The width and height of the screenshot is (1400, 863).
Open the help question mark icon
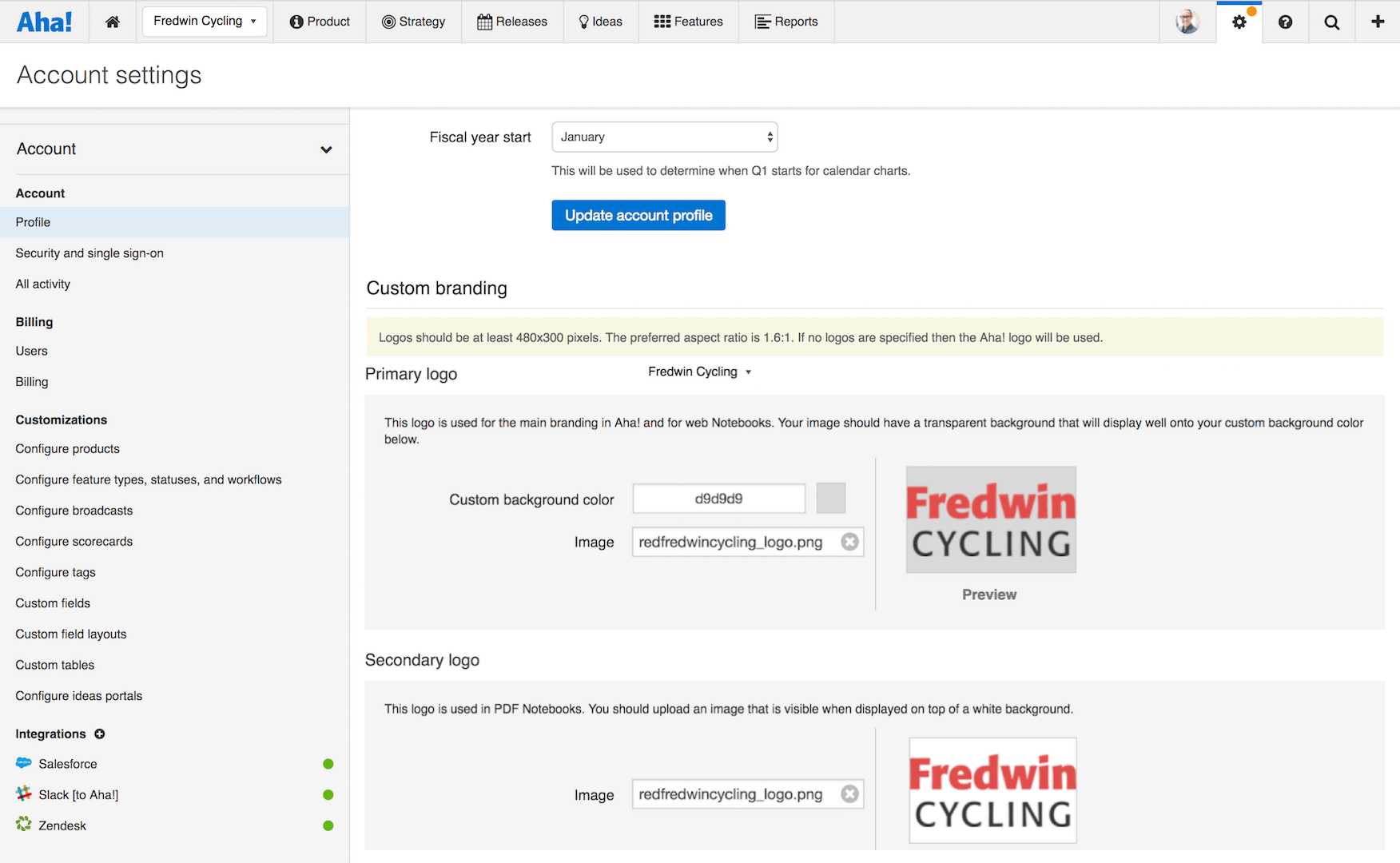[x=1285, y=22]
